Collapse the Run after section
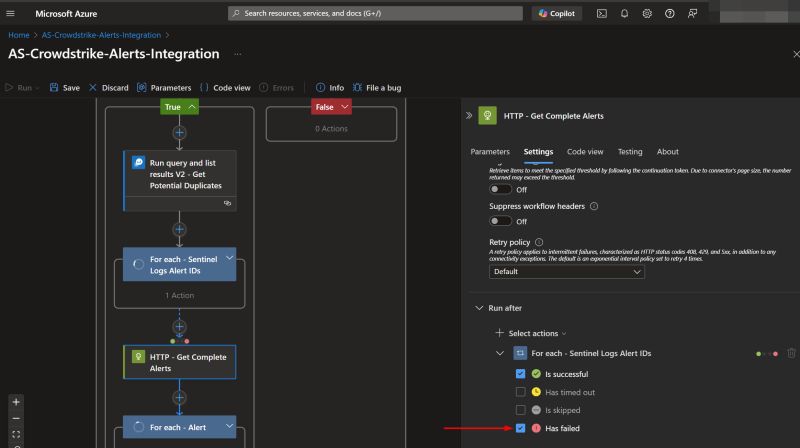The height and width of the screenshot is (448, 800). point(479,308)
